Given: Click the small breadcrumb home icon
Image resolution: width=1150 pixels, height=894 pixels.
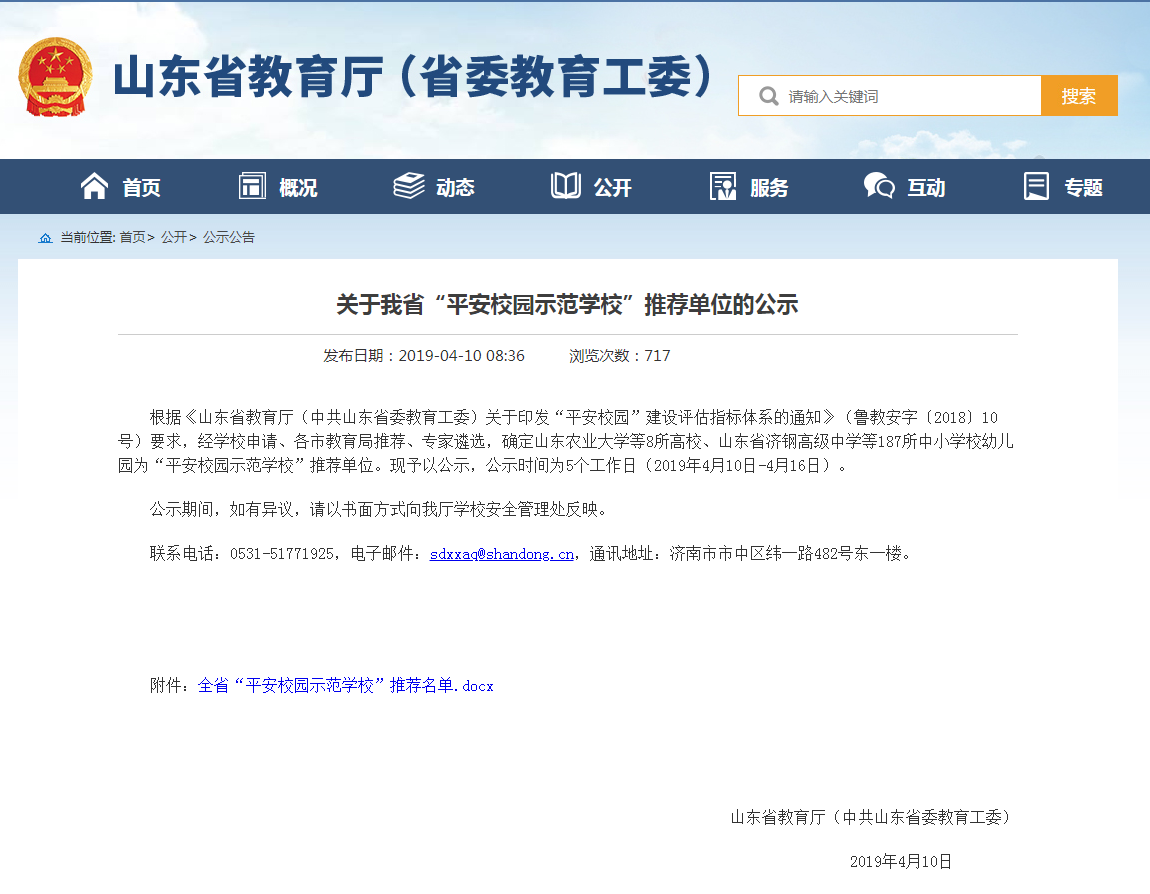Looking at the screenshot, I should (x=45, y=238).
